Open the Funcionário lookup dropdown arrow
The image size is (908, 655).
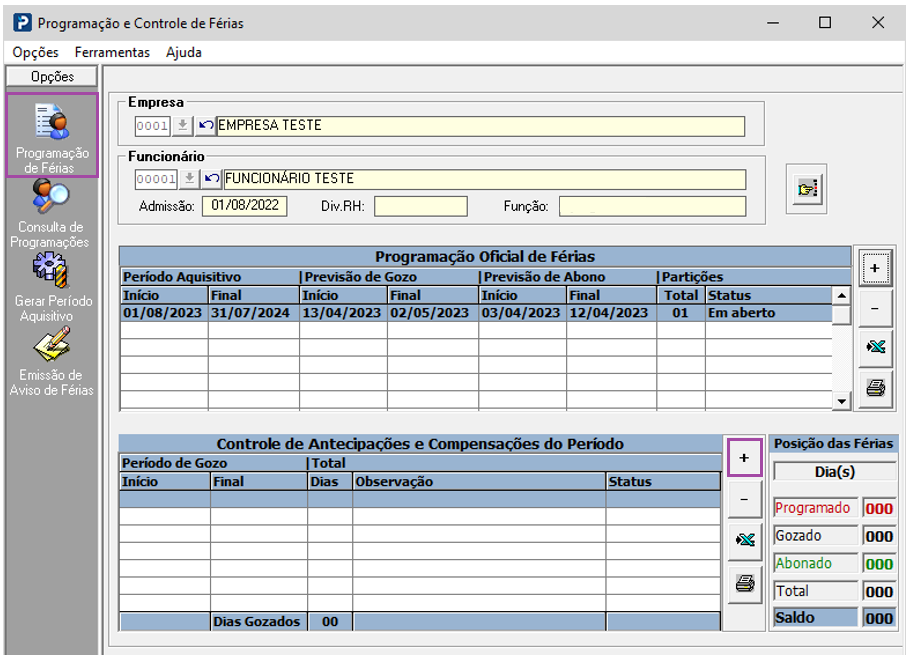(189, 179)
